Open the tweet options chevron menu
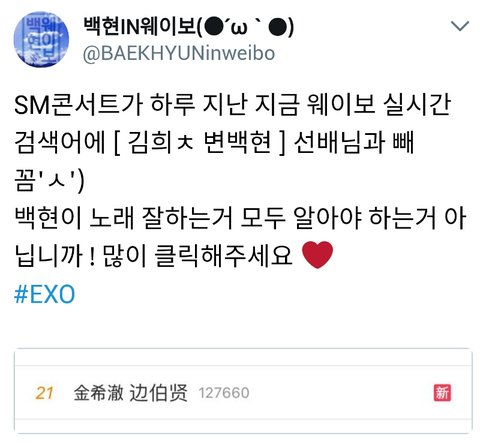The height and width of the screenshot is (448, 480). (x=460, y=26)
